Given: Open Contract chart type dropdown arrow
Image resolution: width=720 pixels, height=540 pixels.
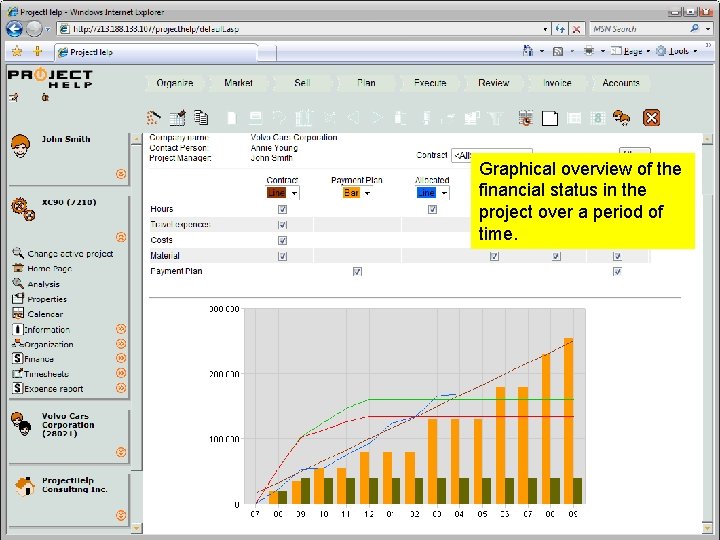Looking at the screenshot, I should pos(294,193).
